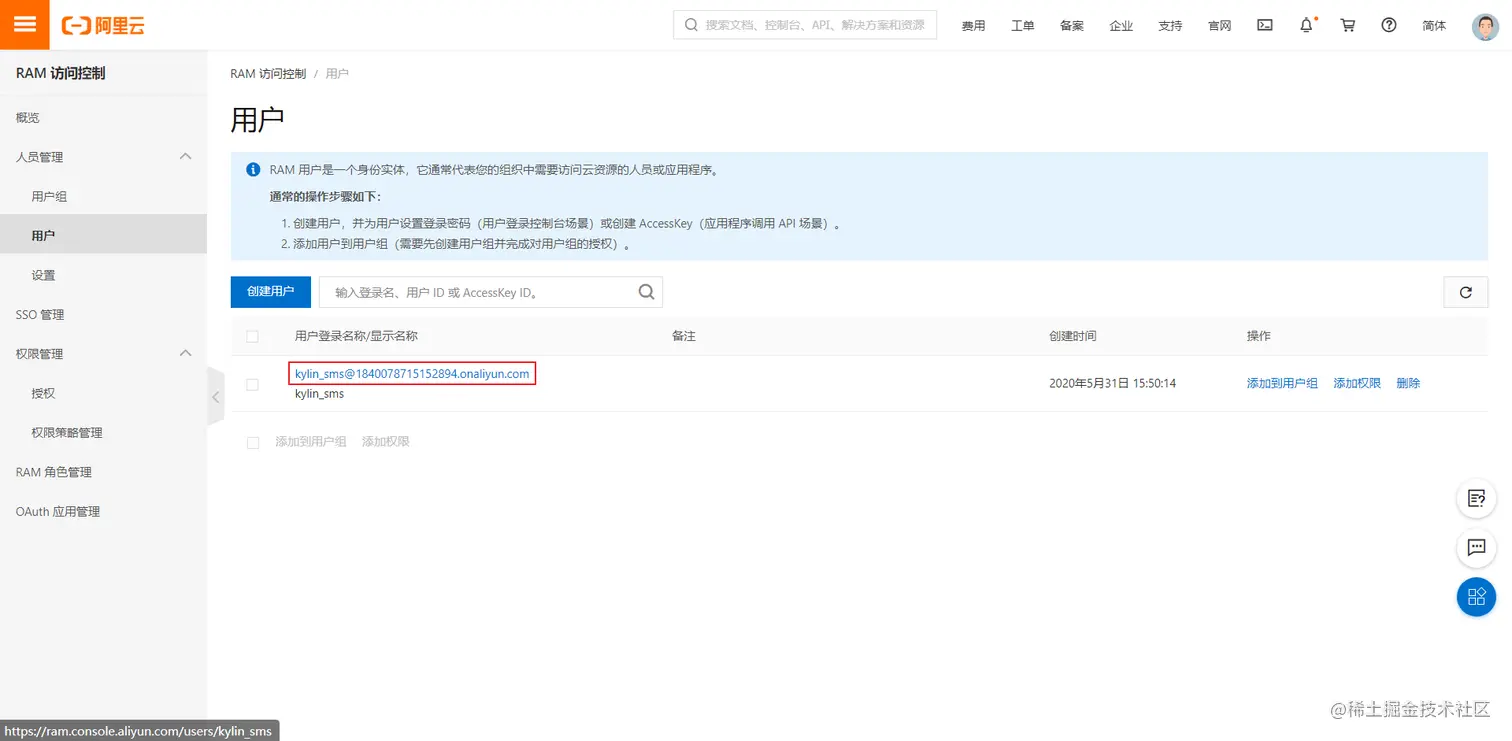This screenshot has width=1512, height=741.
Task: Click the 用户登录名称/显示名称 column header
Action: (356, 336)
